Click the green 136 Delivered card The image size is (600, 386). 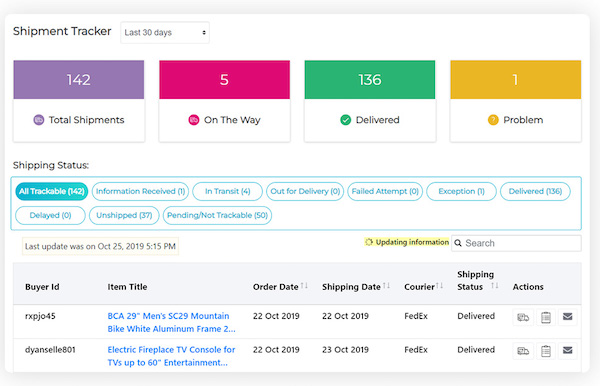[x=370, y=101]
